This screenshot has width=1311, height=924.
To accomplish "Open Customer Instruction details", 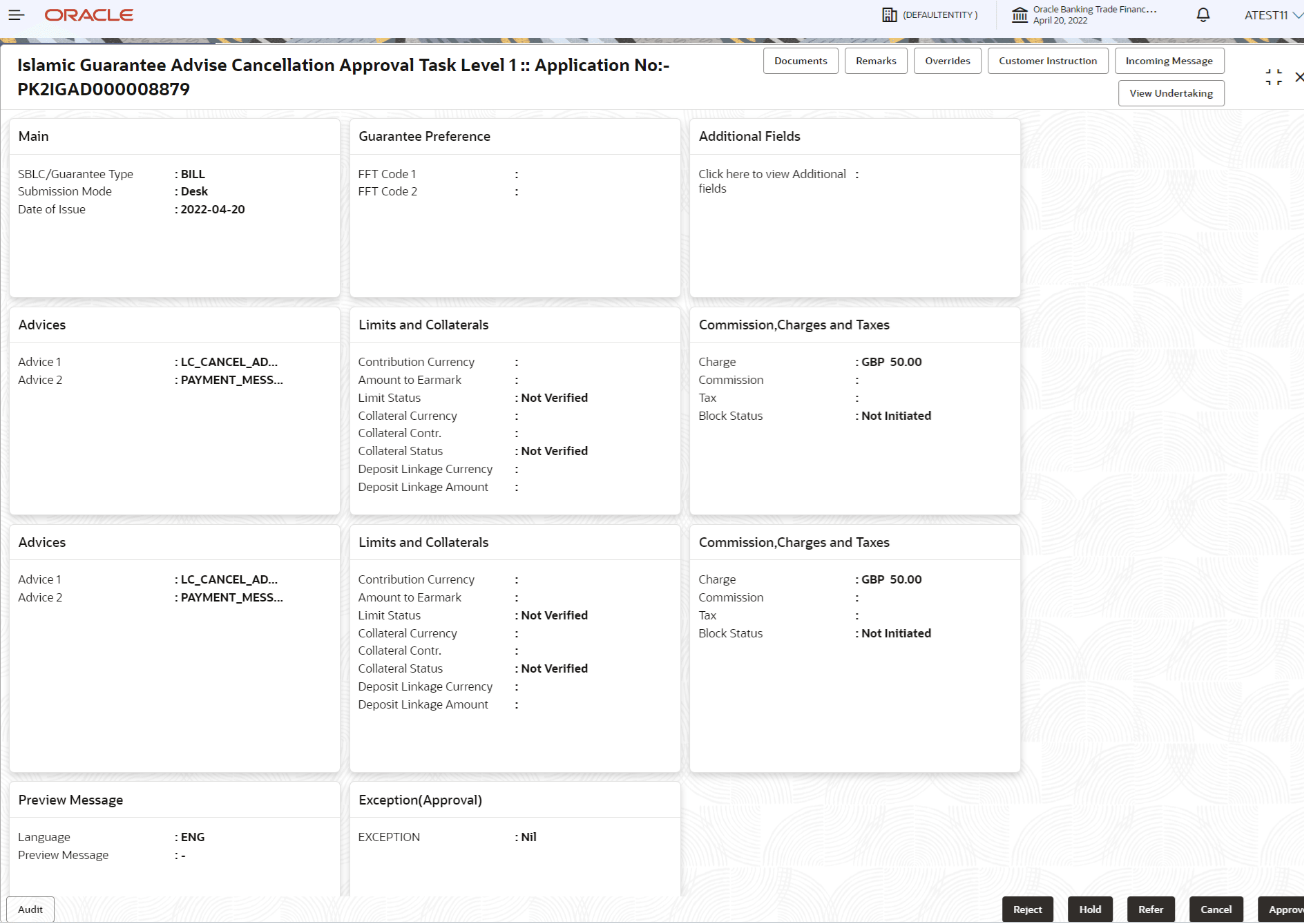I will 1048,61.
